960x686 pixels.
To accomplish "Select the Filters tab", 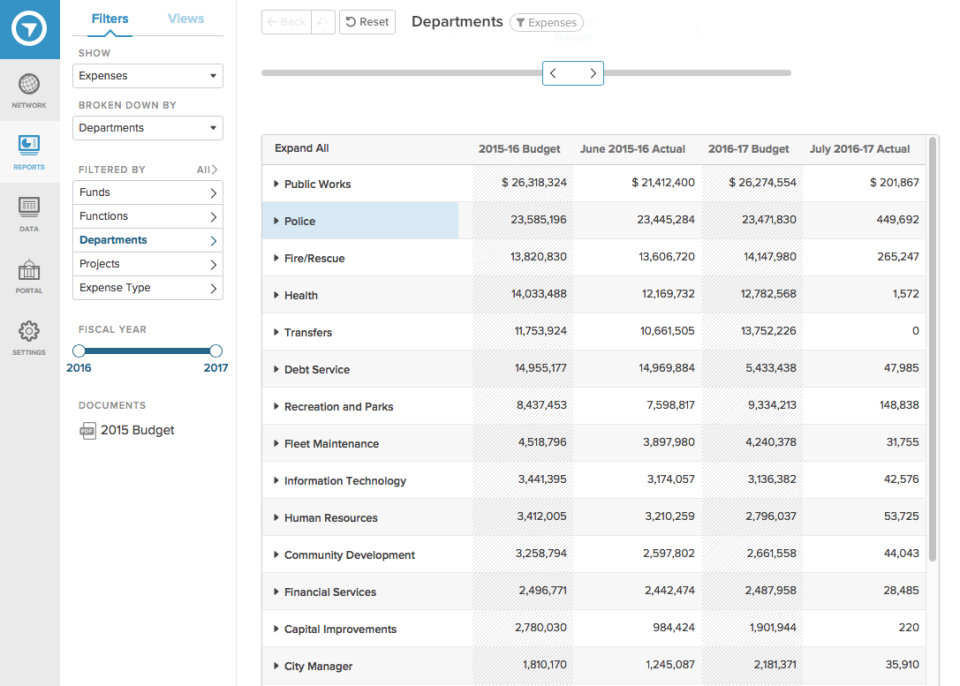I will coord(109,19).
